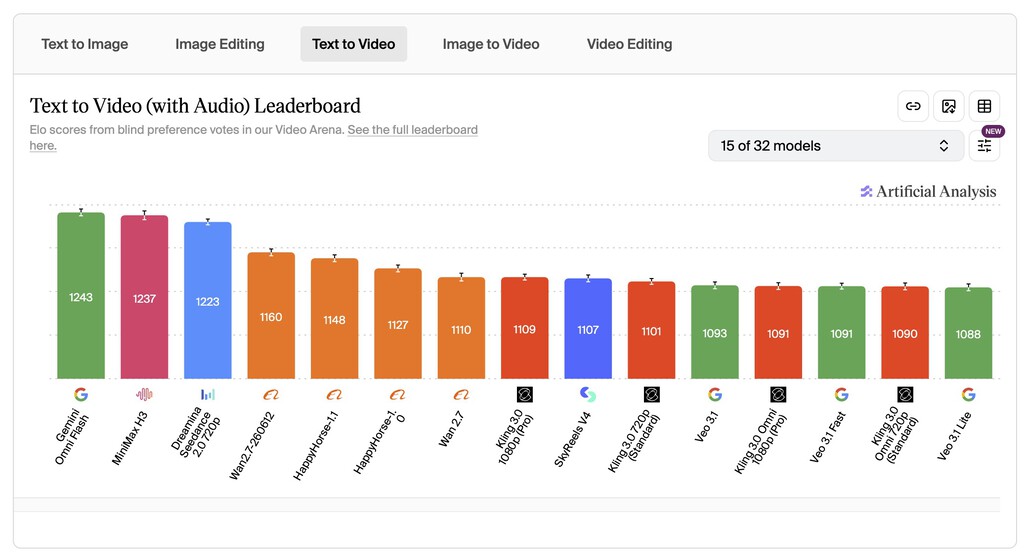Image resolution: width=1024 pixels, height=558 pixels.
Task: Click the Text to Video (with Audio) Leaderboard heading
Action: pyautogui.click(x=195, y=106)
